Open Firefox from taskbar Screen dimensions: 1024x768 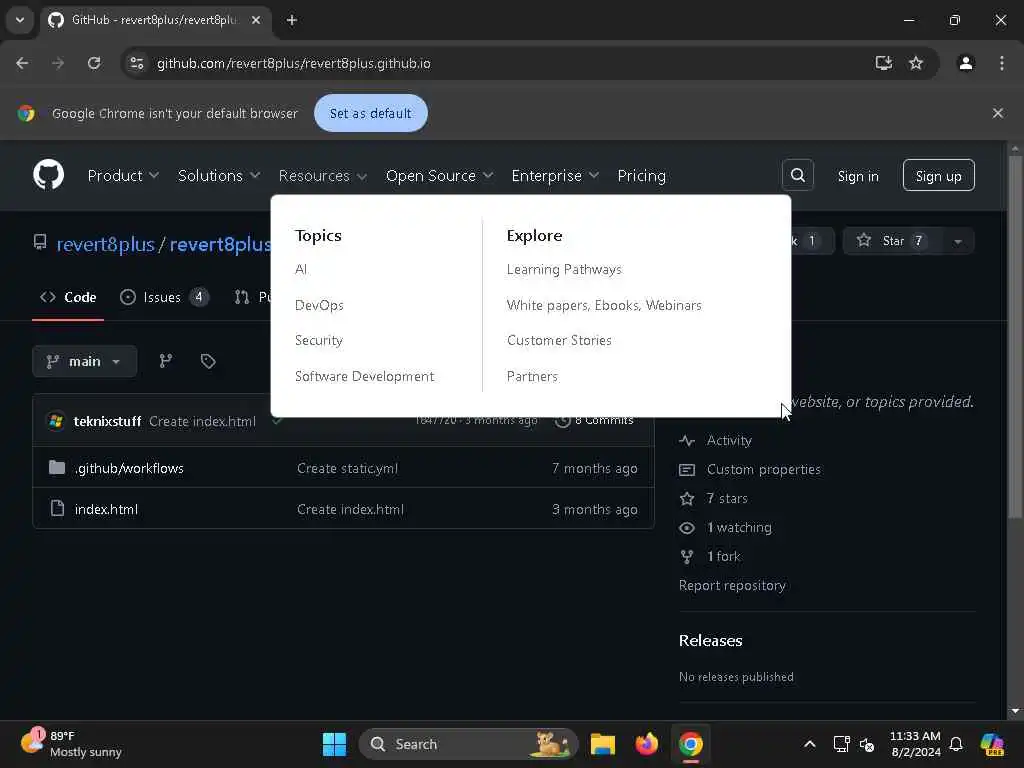coord(647,744)
